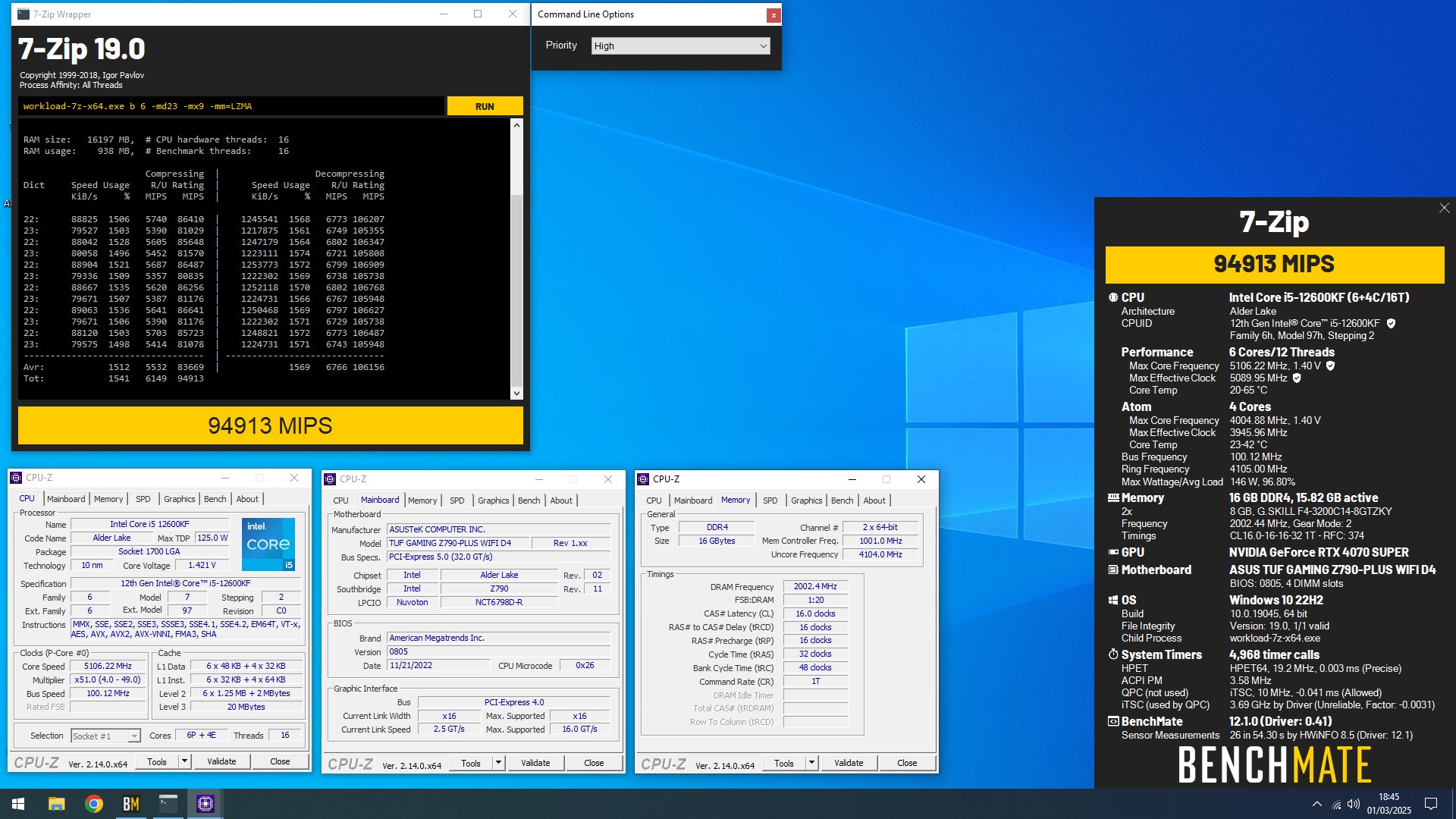Click verified shield next to CPUID name
Image resolution: width=1456 pixels, height=819 pixels.
[x=1391, y=324]
